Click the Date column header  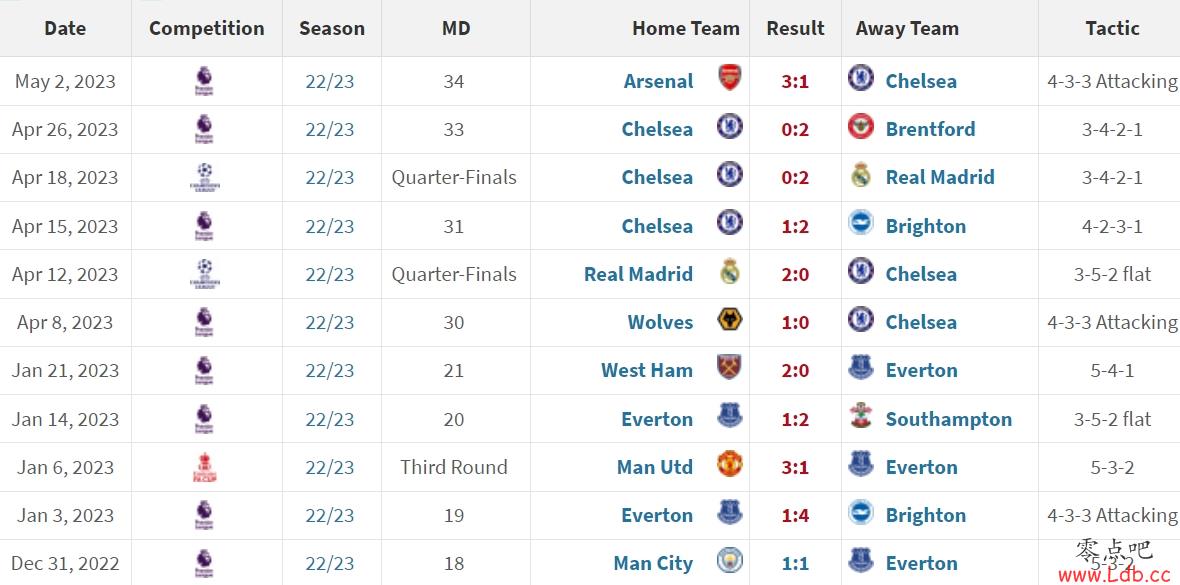[65, 29]
